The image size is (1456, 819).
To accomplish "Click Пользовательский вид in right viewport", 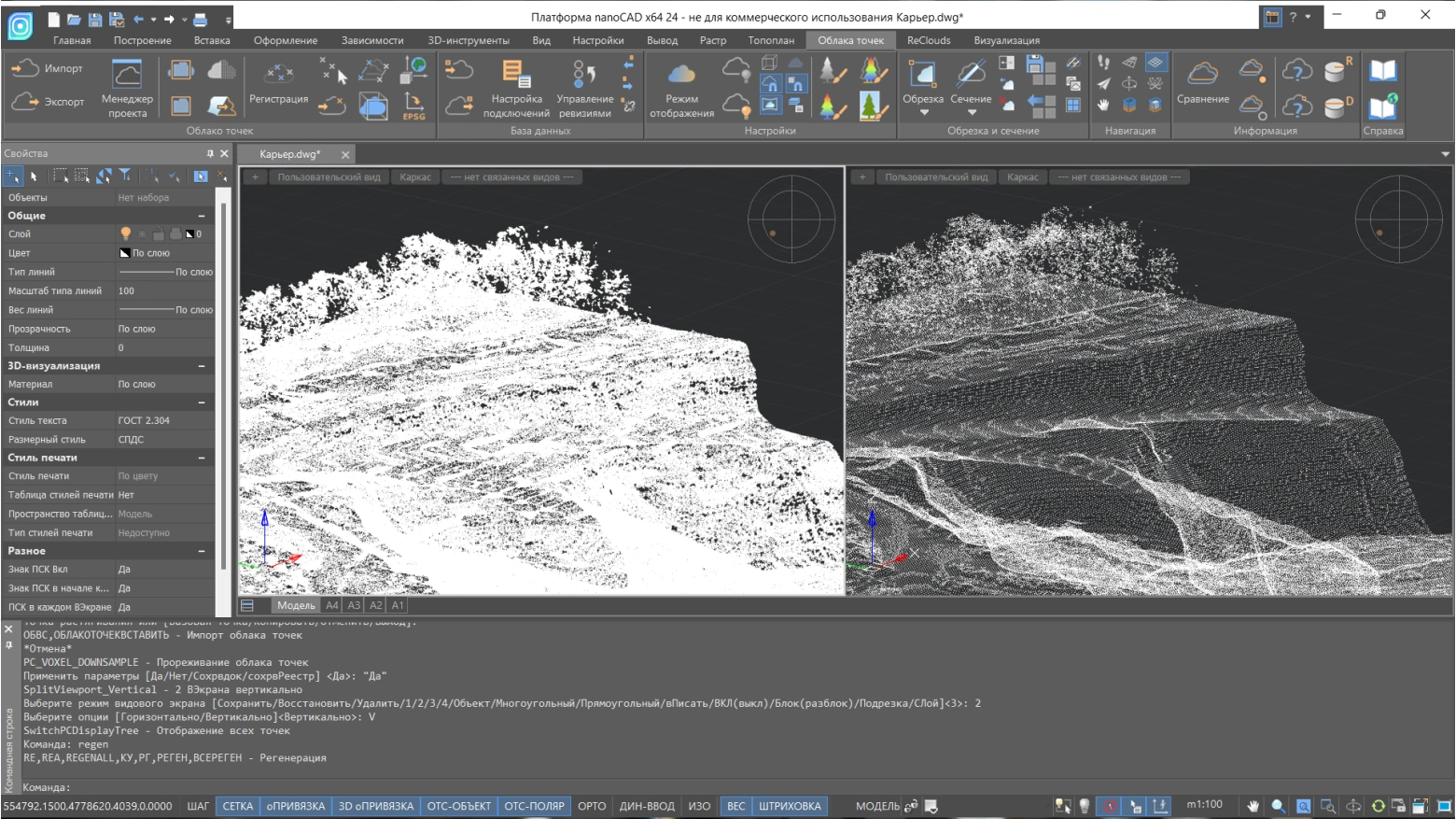I will click(935, 177).
